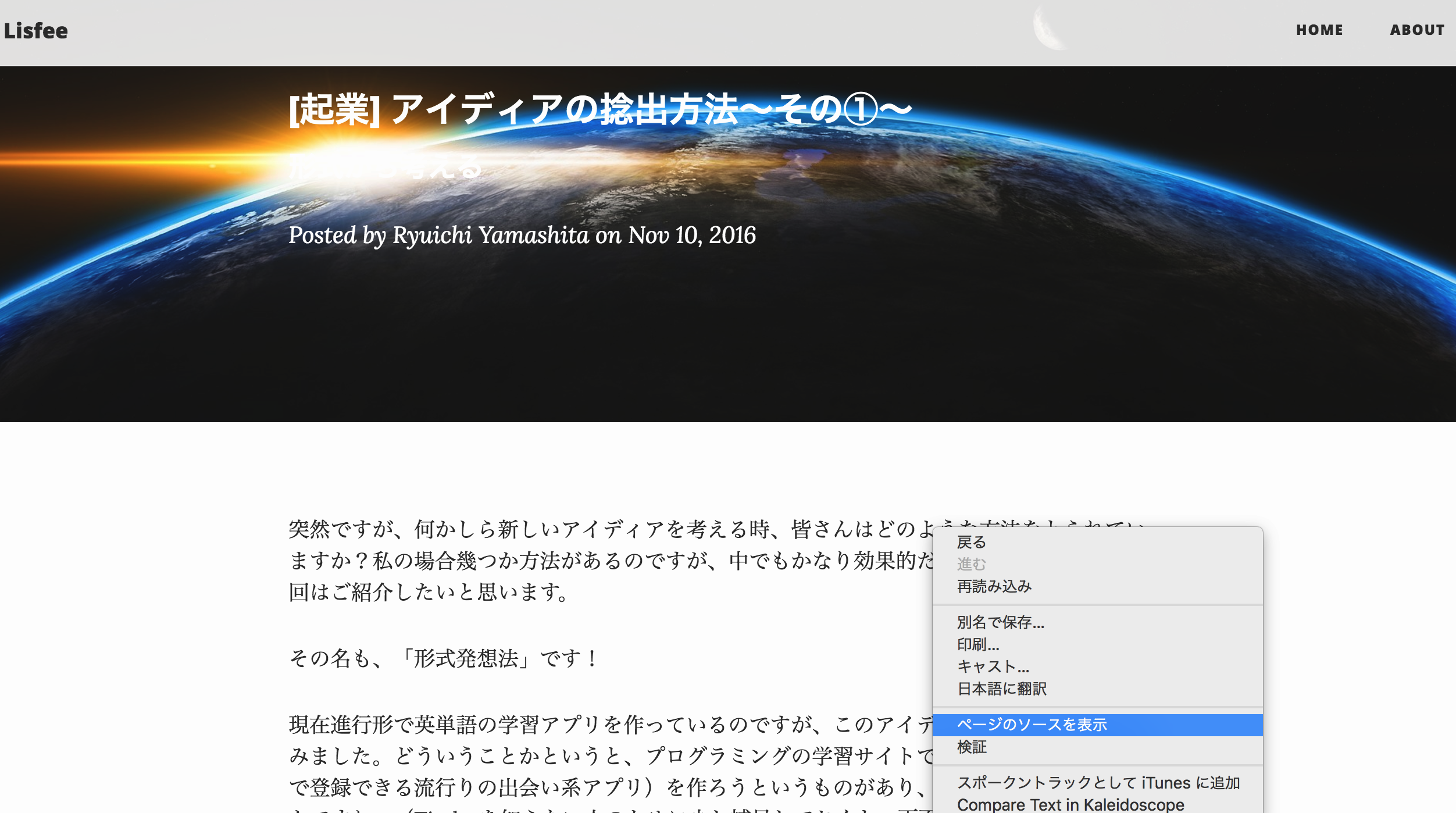Choose 再読み込み from the context menu
The height and width of the screenshot is (813, 1456).
point(1097,586)
